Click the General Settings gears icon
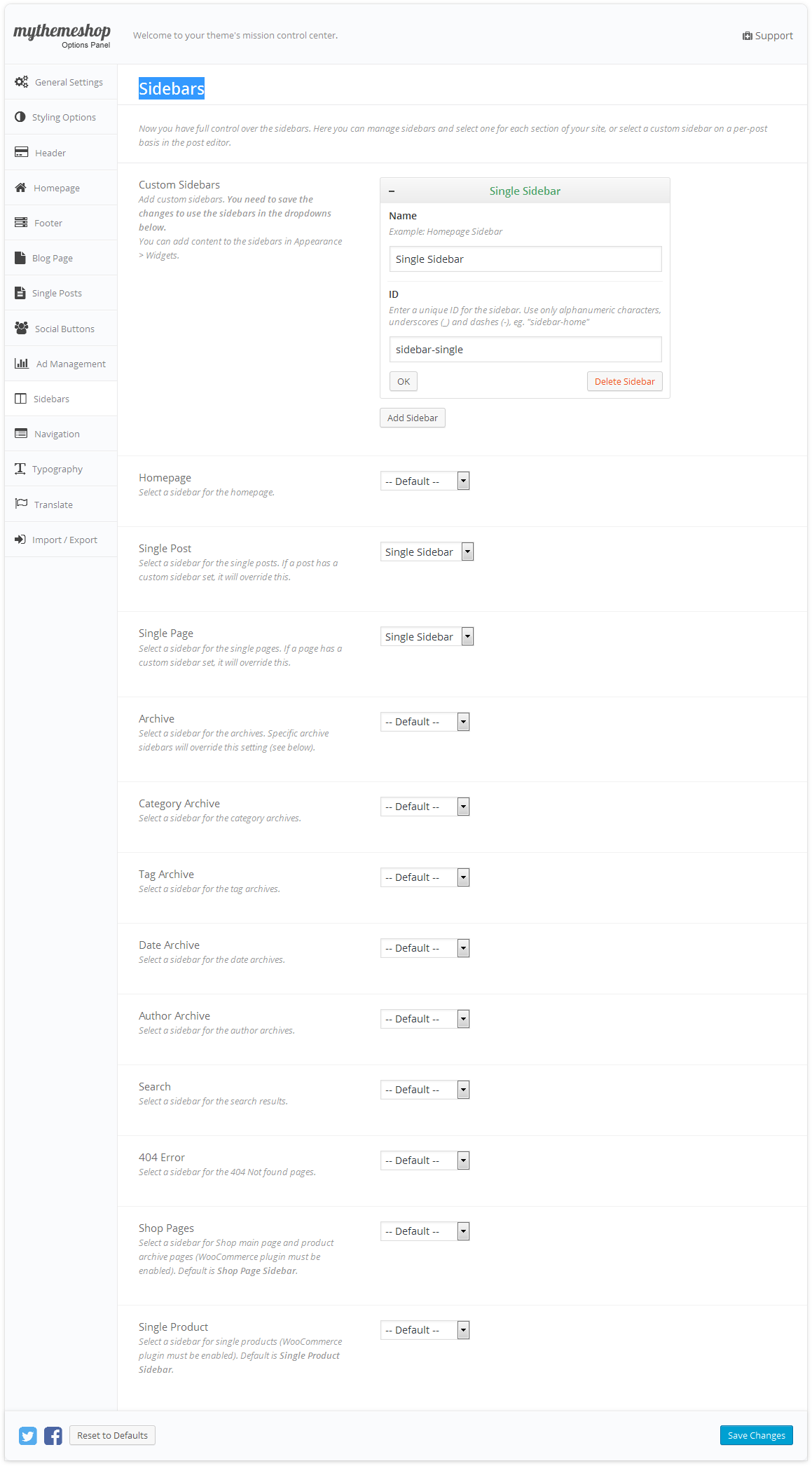 [x=21, y=82]
